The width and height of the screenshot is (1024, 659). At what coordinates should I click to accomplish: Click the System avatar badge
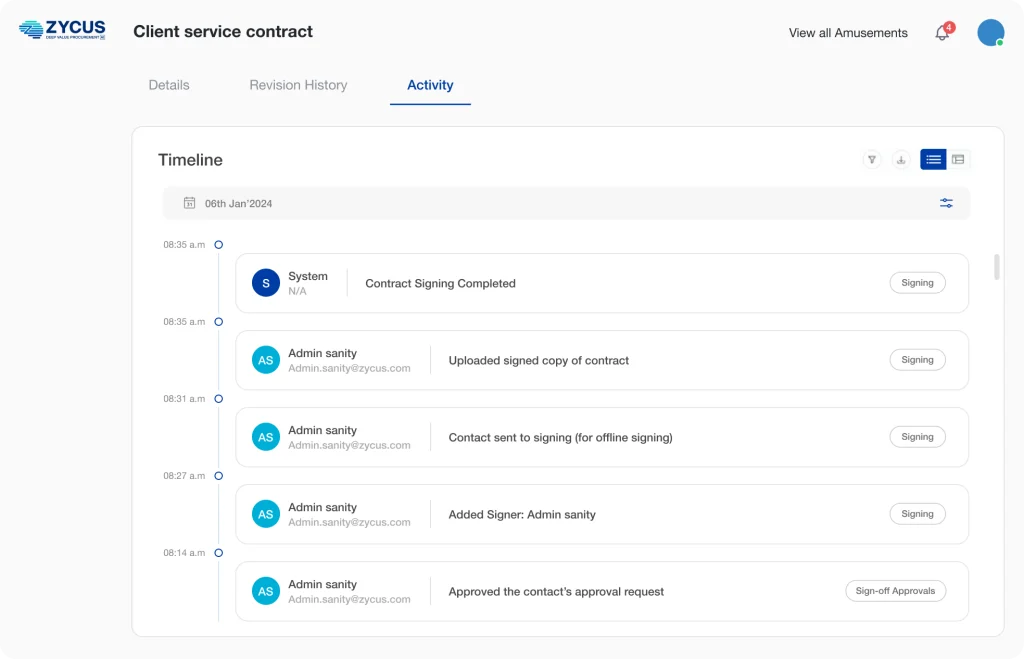coord(265,283)
